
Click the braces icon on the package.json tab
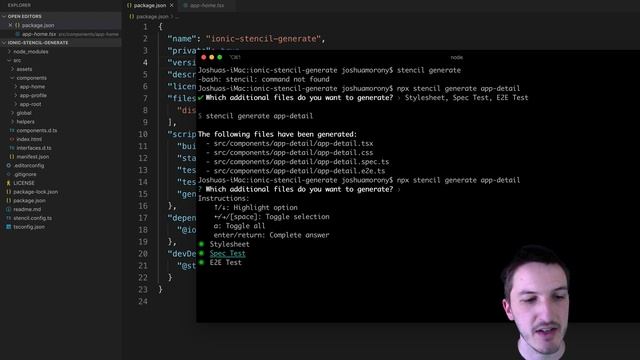129,5
